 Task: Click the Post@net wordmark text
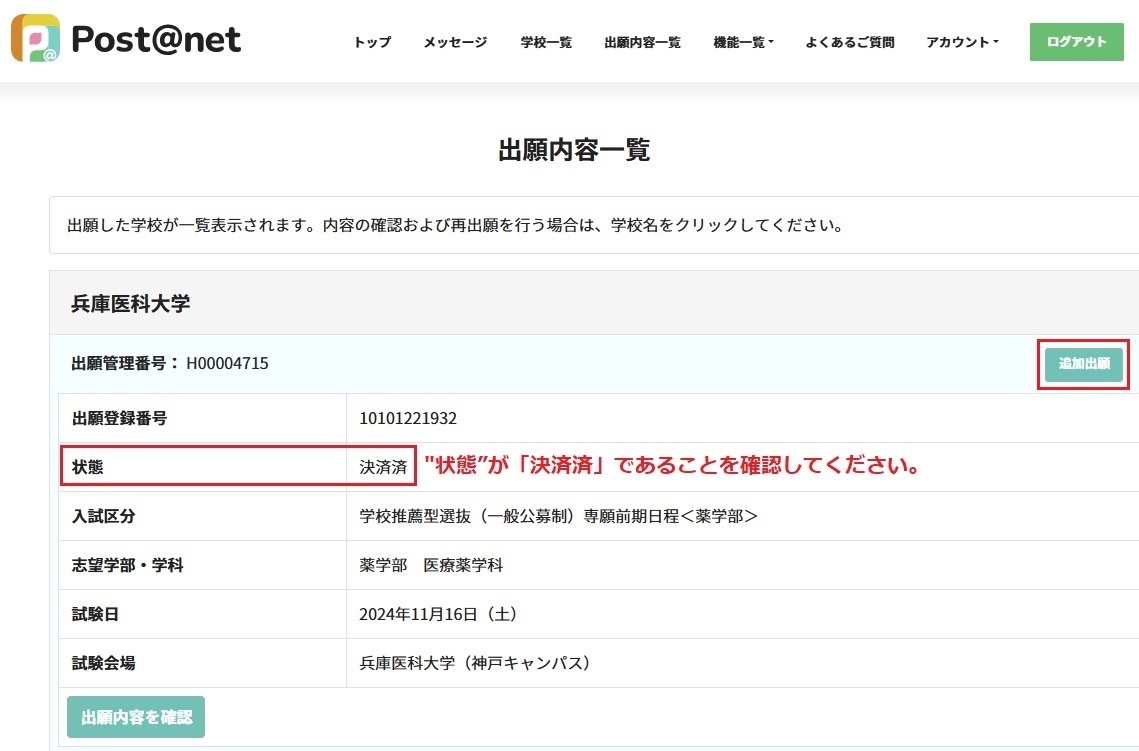pyautogui.click(x=156, y=39)
